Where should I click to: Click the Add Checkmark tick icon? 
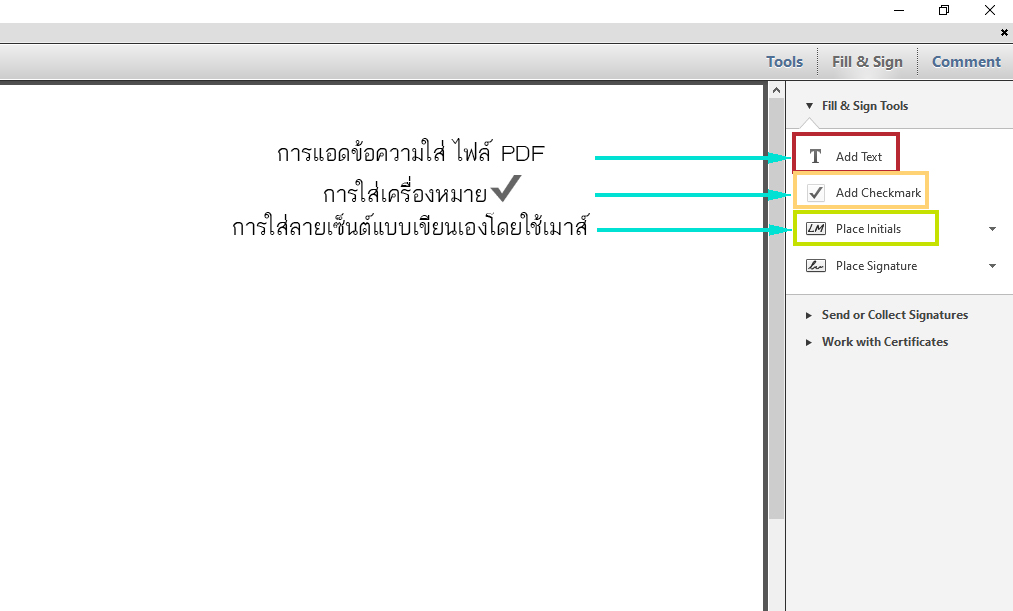(x=816, y=193)
